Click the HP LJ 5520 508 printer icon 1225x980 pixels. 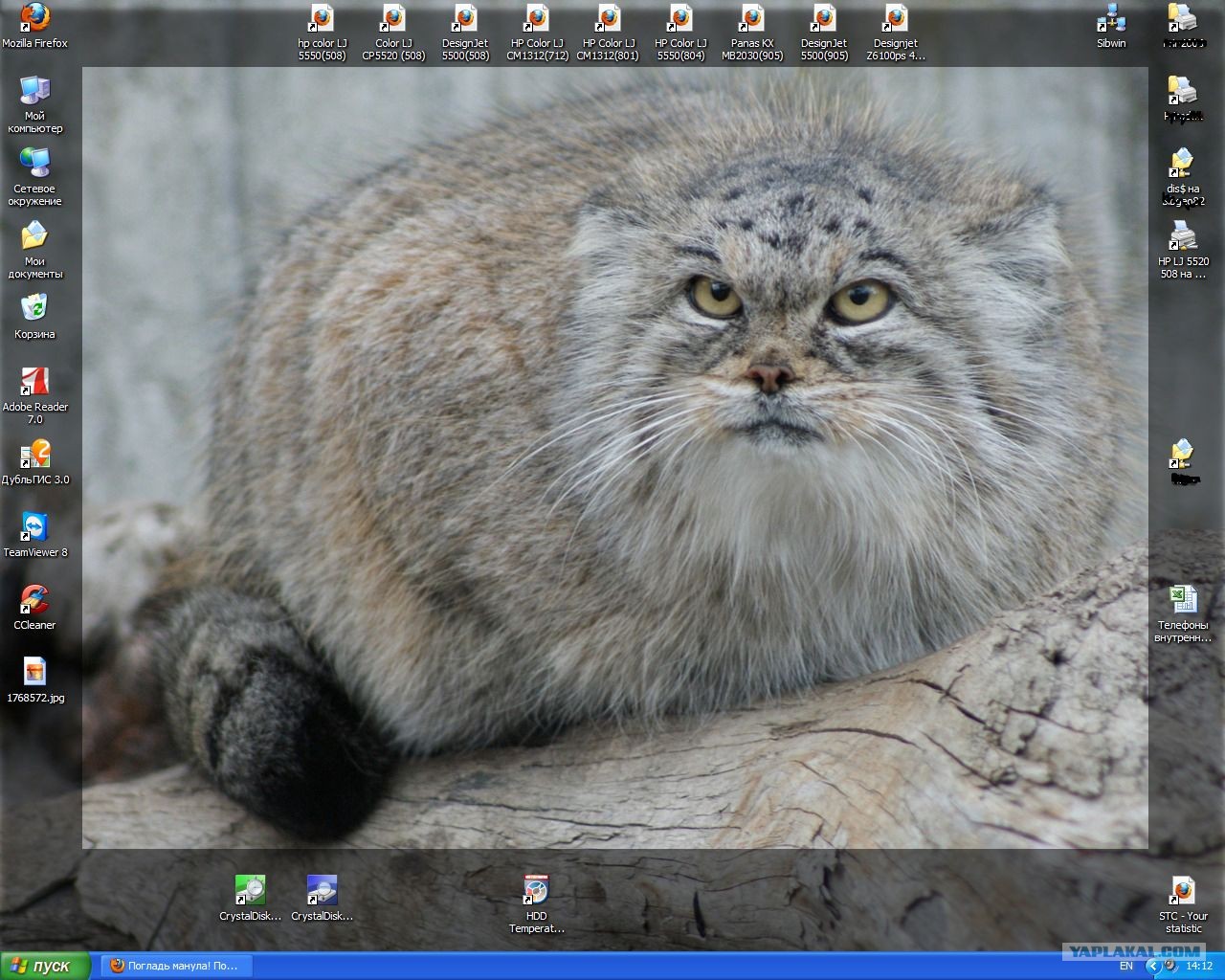point(1183,235)
